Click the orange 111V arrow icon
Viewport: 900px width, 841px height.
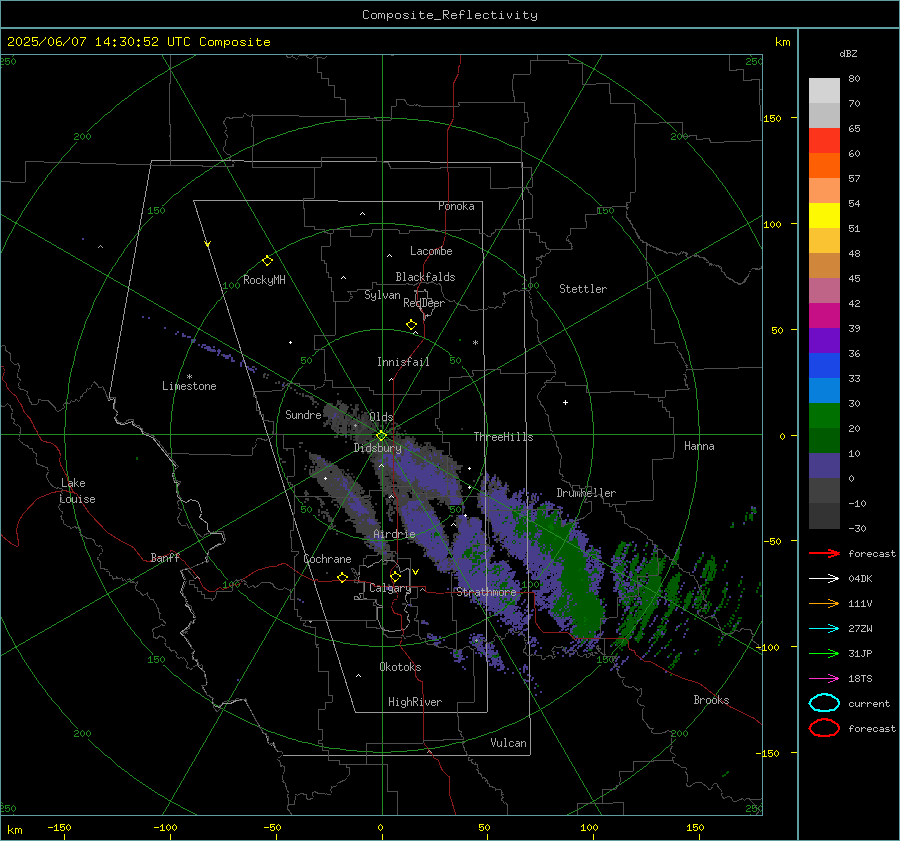(x=824, y=603)
